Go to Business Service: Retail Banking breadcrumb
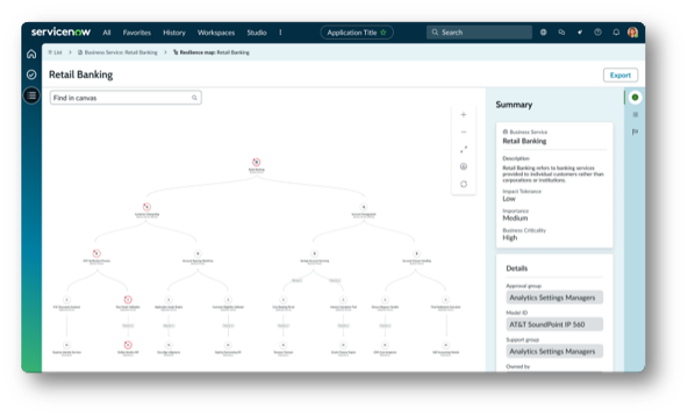Screen dimensions: 688x416 [x=118, y=52]
